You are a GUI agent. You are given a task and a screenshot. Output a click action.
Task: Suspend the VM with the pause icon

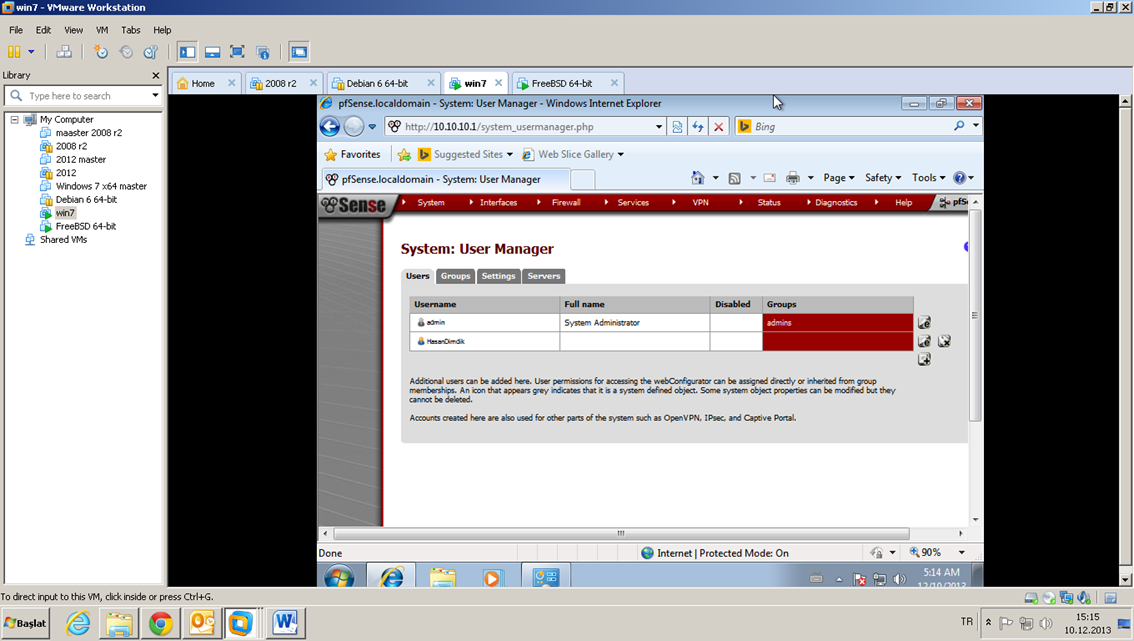(14, 52)
